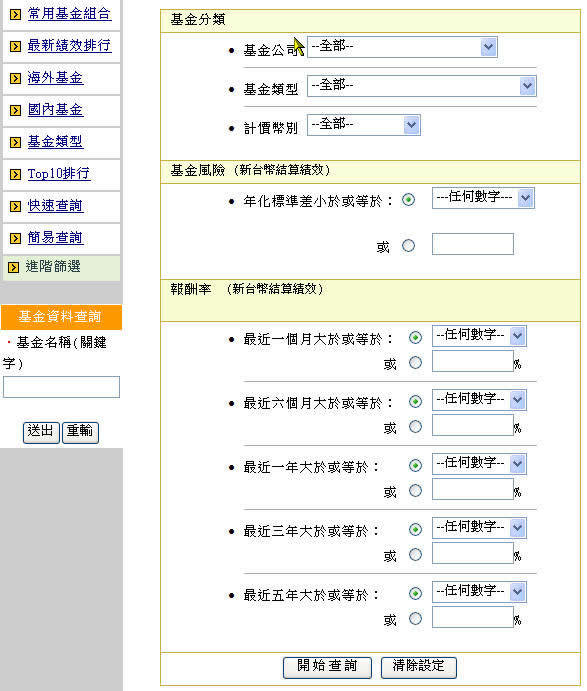
Task: Click custom 最近三年 percent field
Action: tap(472, 553)
